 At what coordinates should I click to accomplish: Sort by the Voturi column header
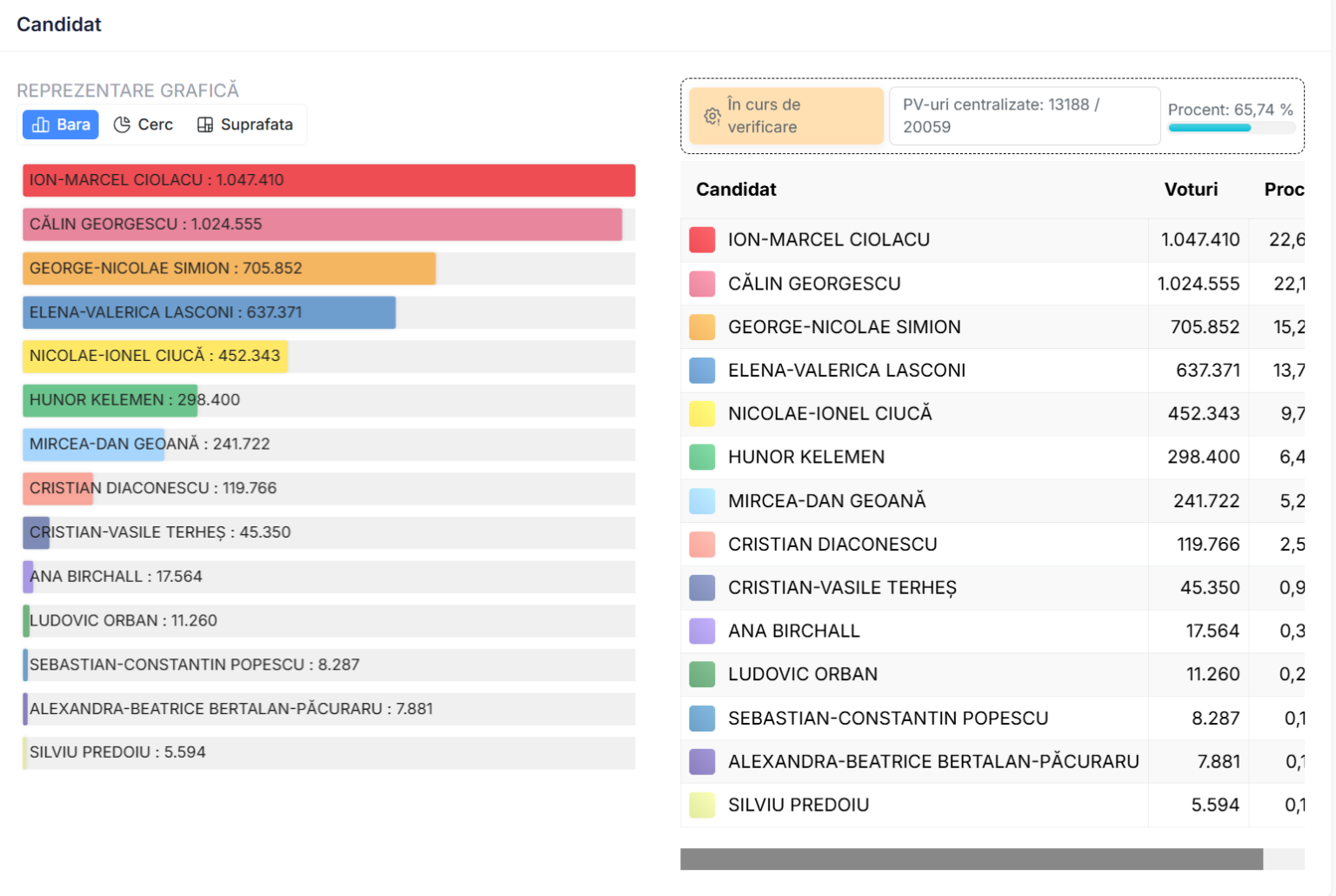point(1191,190)
